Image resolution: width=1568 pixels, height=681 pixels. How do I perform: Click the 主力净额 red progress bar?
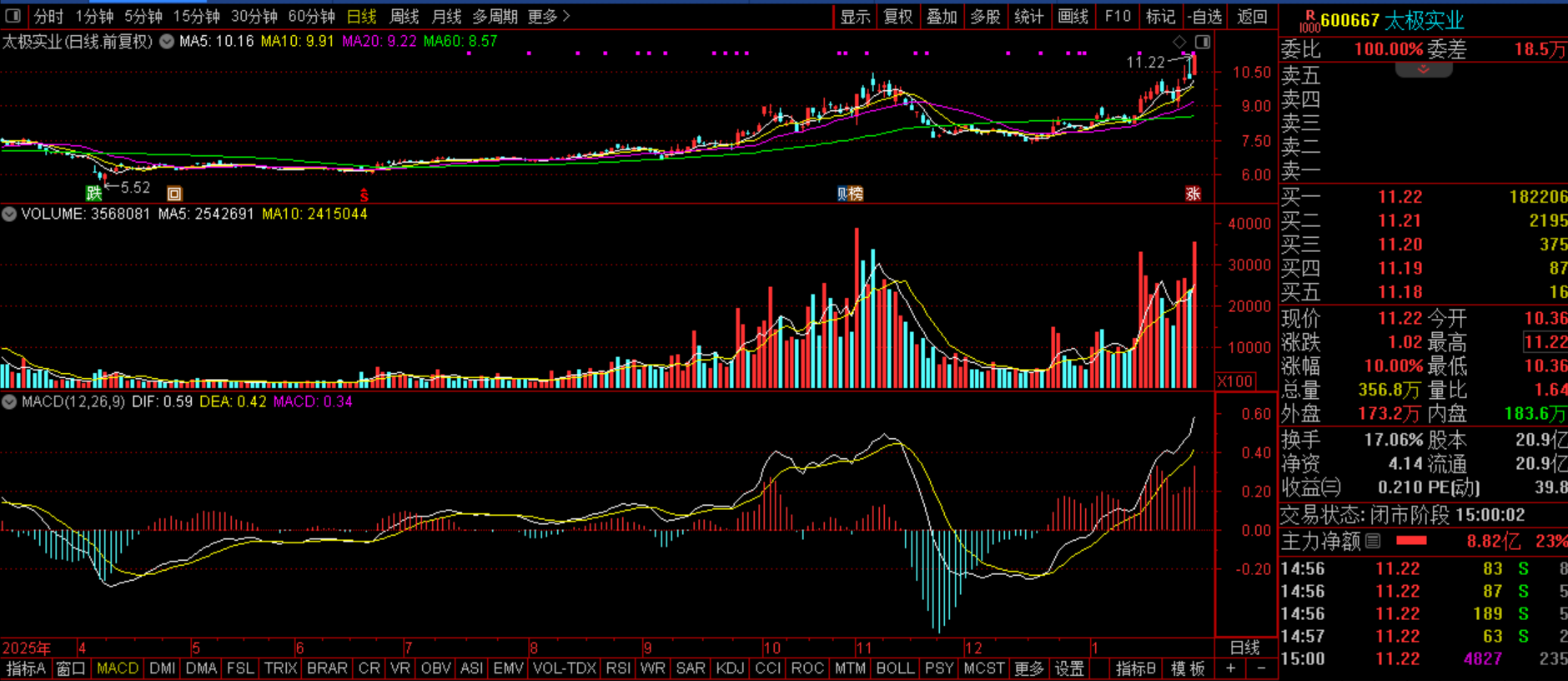(x=1411, y=541)
